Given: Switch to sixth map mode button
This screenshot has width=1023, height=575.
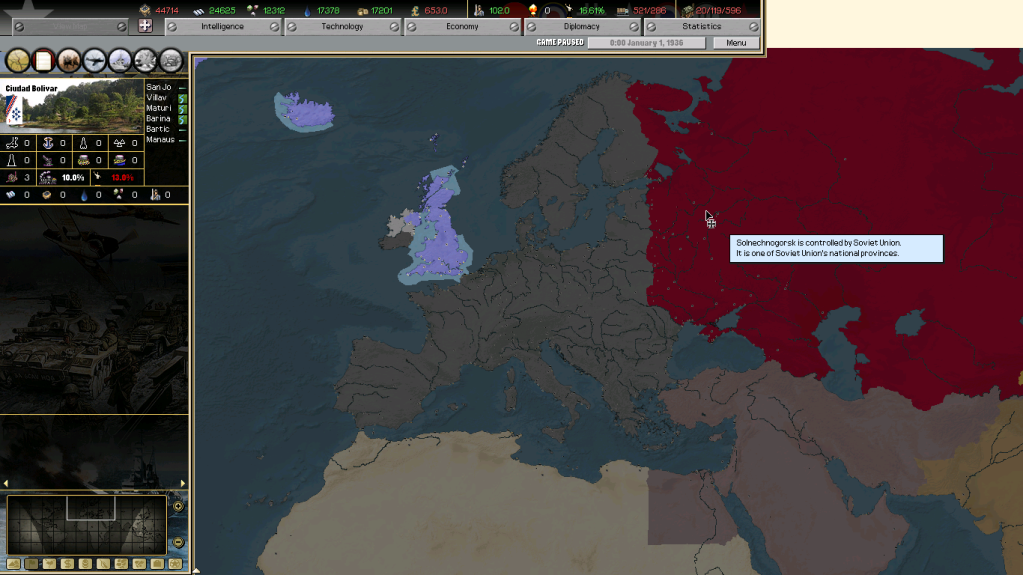Looking at the screenshot, I should pyautogui.click(x=103, y=564).
